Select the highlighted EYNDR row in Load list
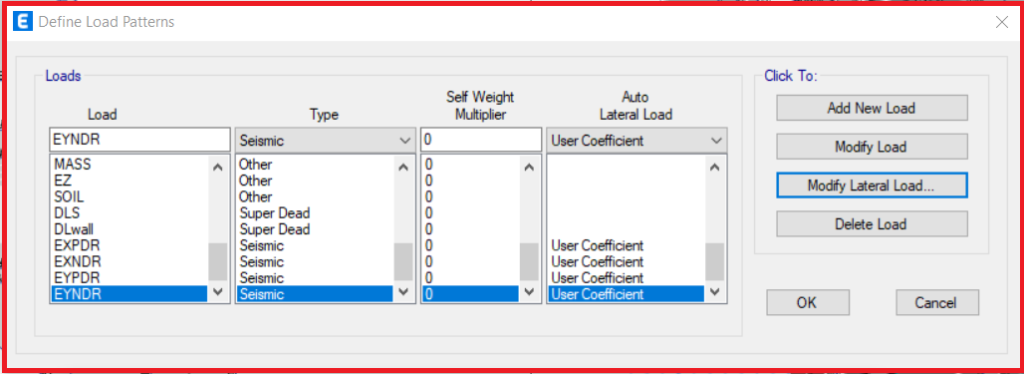The width and height of the screenshot is (1024, 374). click(129, 294)
